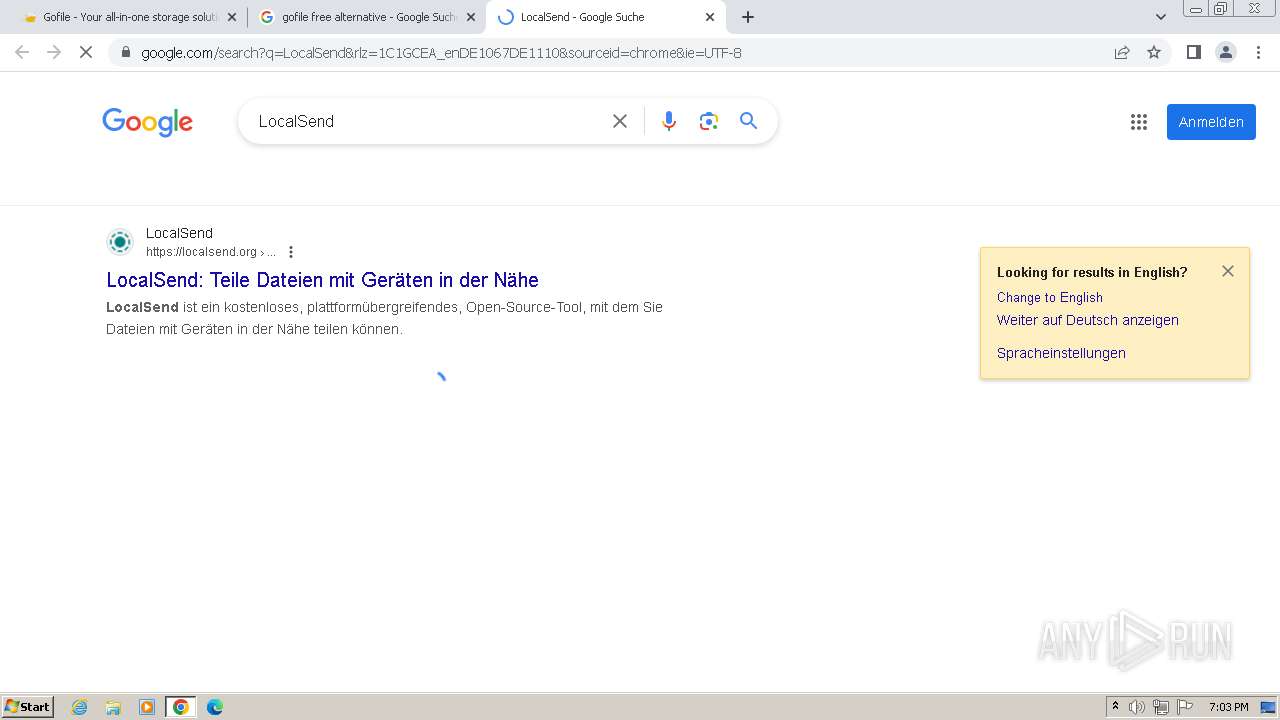Open Microsoft Edge from the taskbar
This screenshot has width=1280, height=720.
click(215, 707)
